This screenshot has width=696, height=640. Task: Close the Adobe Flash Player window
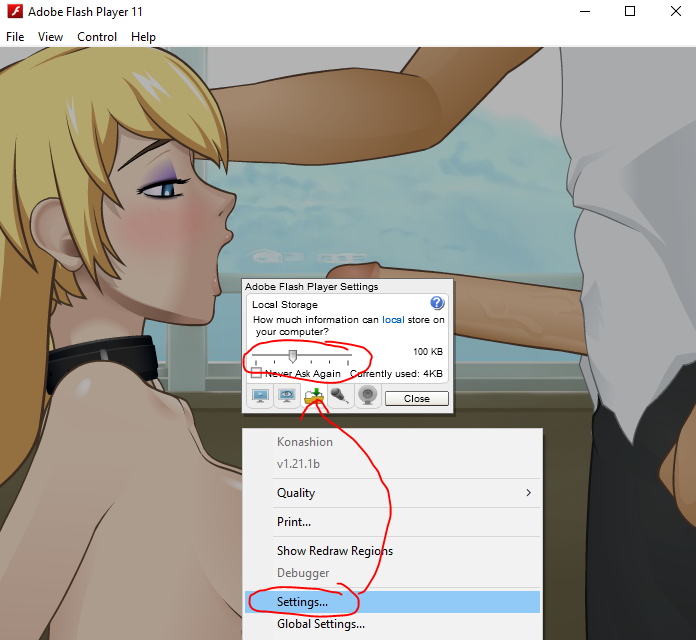(676, 11)
